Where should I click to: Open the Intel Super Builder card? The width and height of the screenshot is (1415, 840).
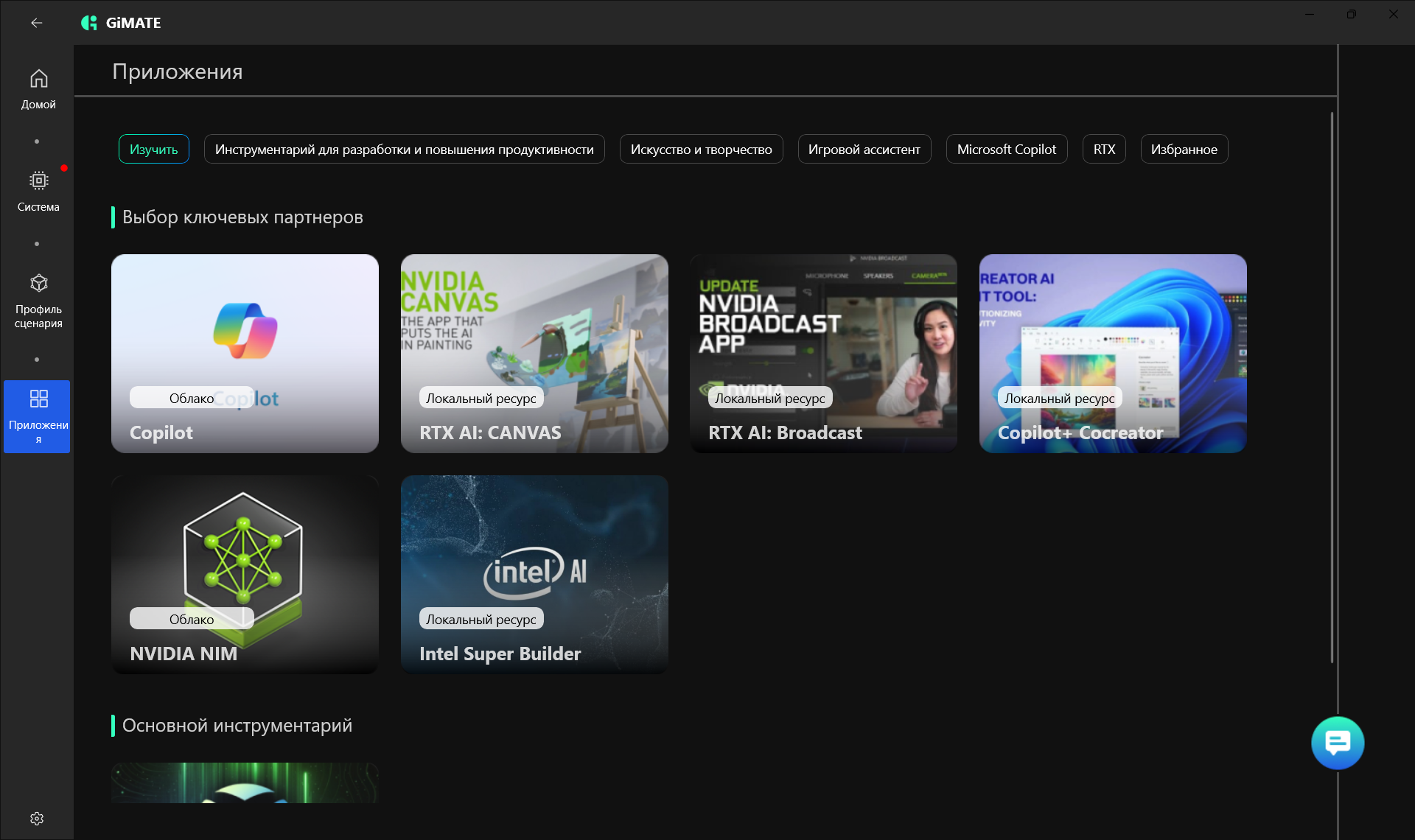tap(534, 575)
